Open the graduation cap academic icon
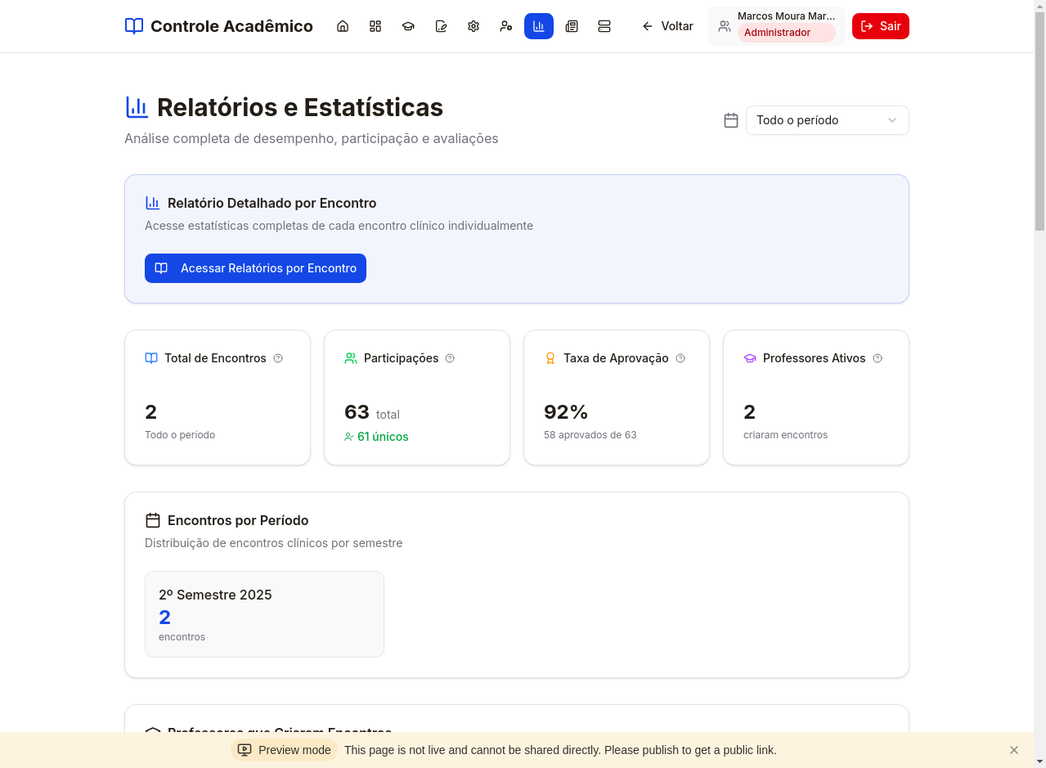This screenshot has height=768, width=1046. (x=408, y=26)
